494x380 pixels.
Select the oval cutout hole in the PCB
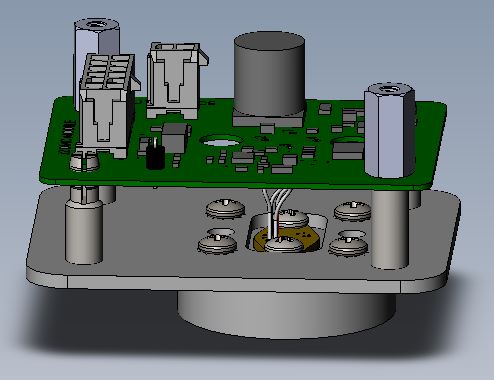pos(219,141)
